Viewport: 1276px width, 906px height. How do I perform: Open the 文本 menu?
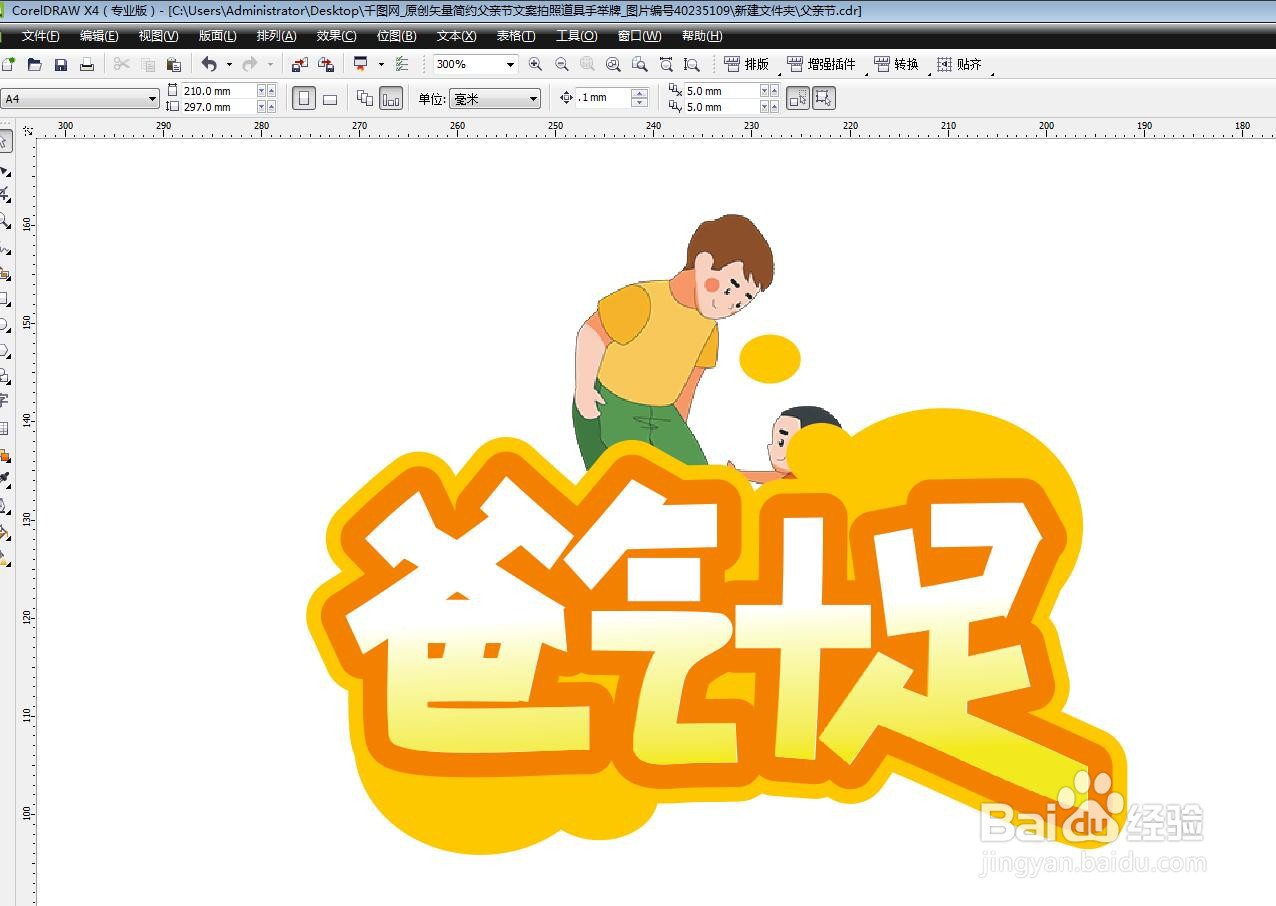[x=454, y=36]
